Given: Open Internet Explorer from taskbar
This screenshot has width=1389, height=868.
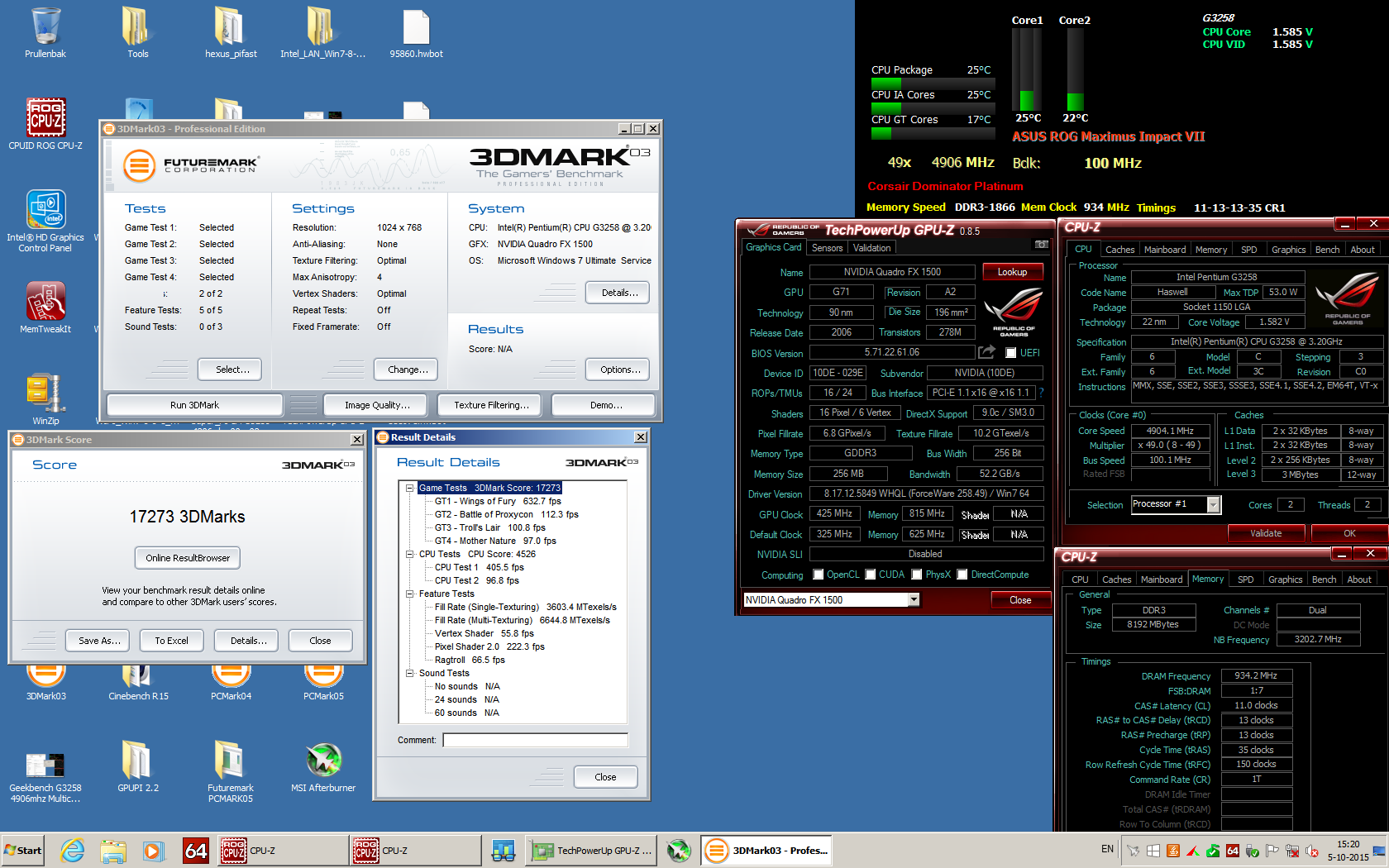Looking at the screenshot, I should [73, 851].
